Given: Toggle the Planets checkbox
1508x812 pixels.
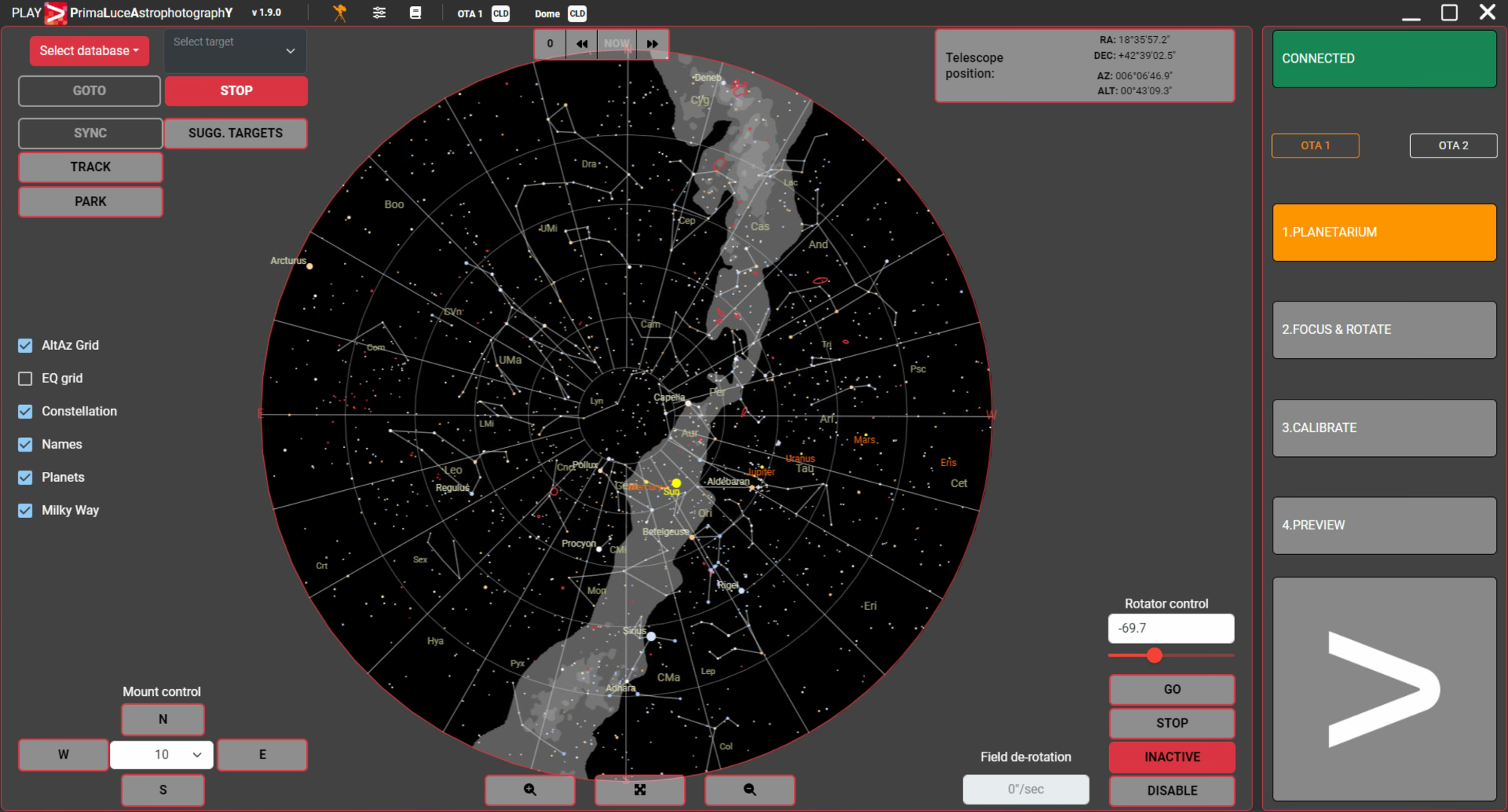Looking at the screenshot, I should click(x=26, y=477).
